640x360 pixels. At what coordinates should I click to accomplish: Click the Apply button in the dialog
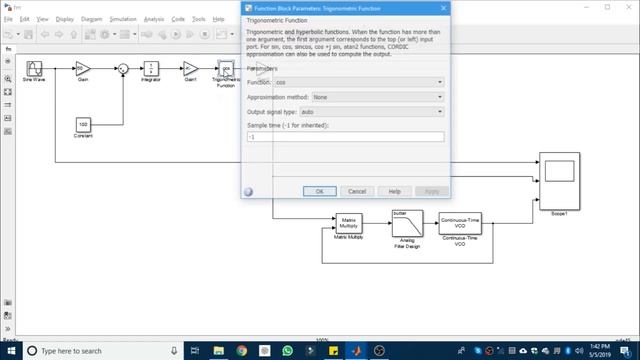tap(432, 191)
